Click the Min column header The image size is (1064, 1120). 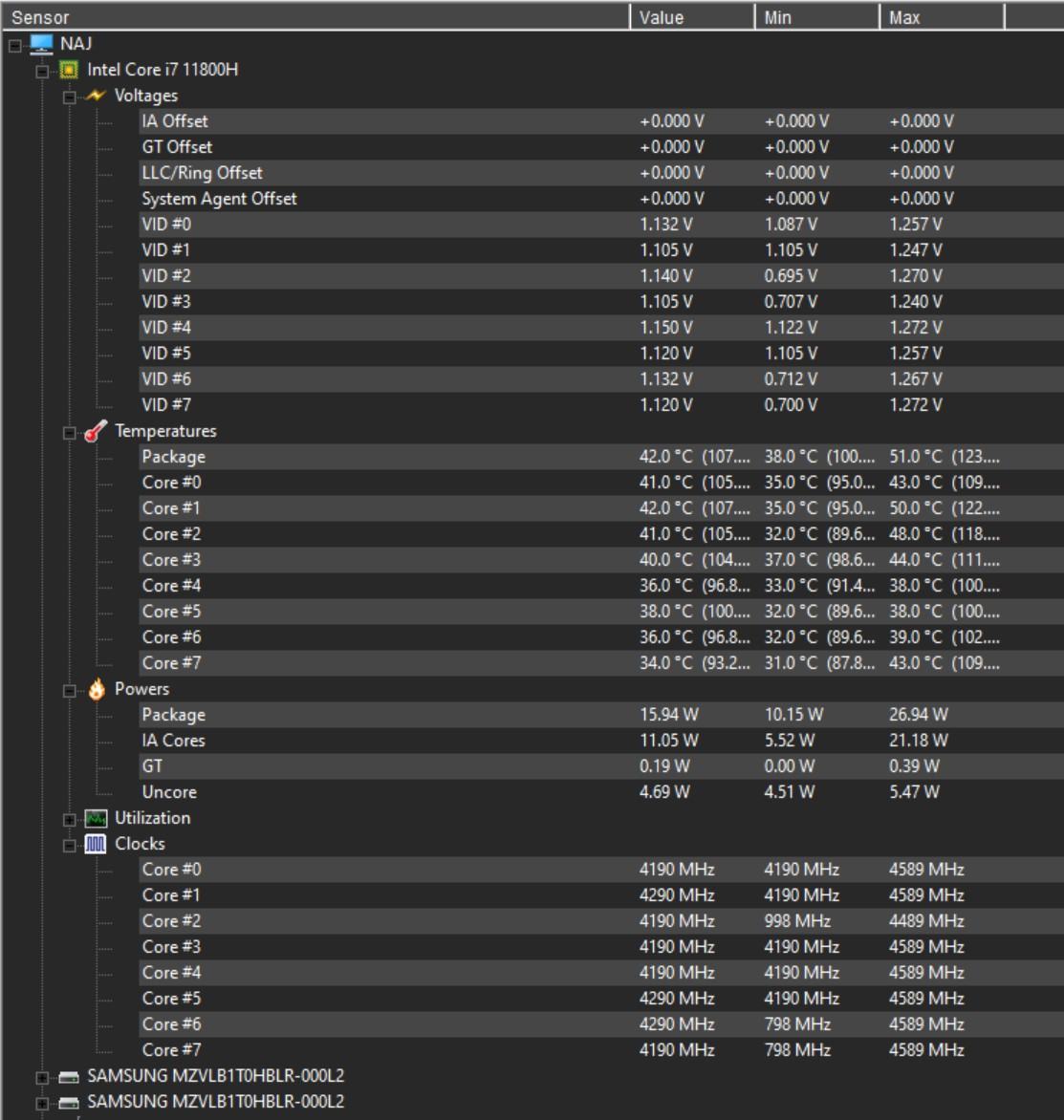816,17
